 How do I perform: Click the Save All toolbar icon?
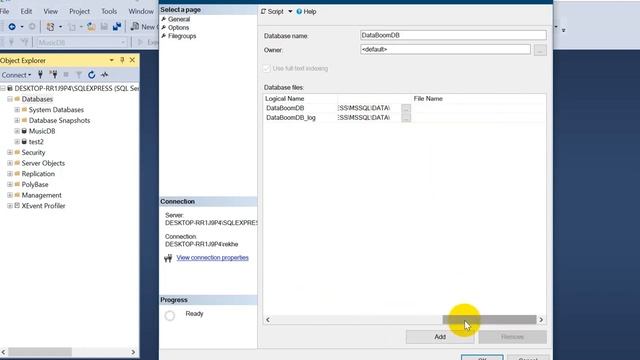tap(117, 27)
